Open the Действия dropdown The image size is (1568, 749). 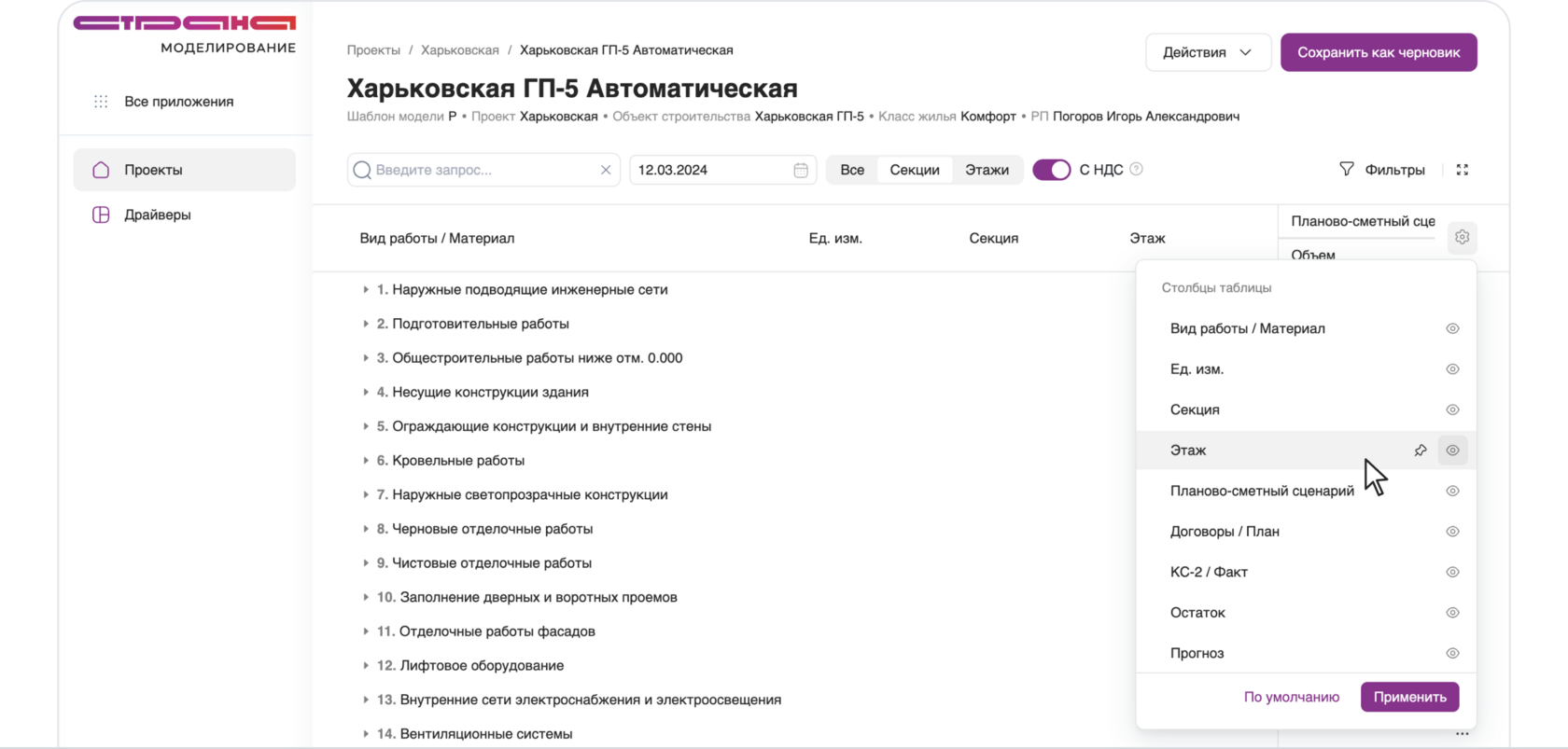(x=1208, y=52)
